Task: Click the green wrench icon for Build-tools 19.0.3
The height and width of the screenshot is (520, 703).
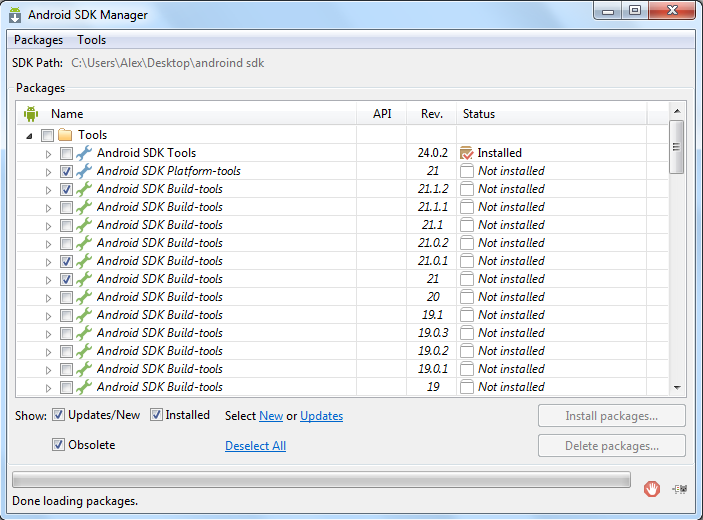Action: 84,333
